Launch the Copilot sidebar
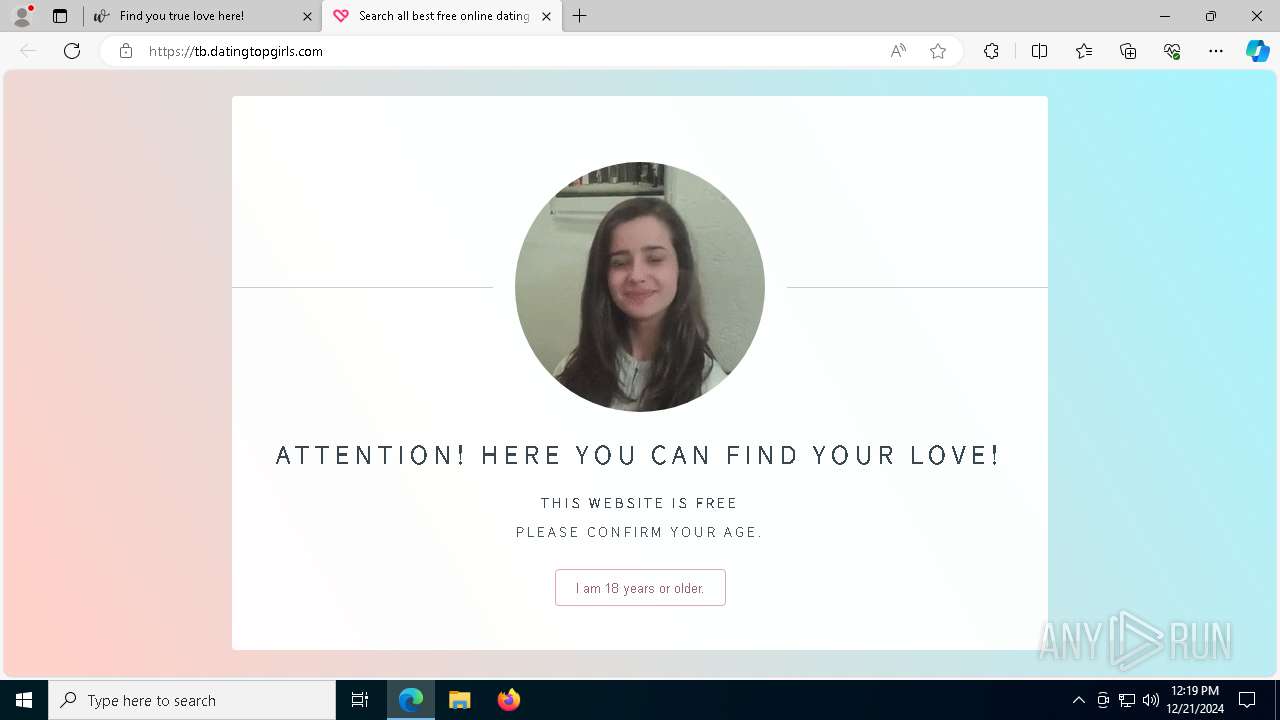The height and width of the screenshot is (720, 1280). (1257, 51)
